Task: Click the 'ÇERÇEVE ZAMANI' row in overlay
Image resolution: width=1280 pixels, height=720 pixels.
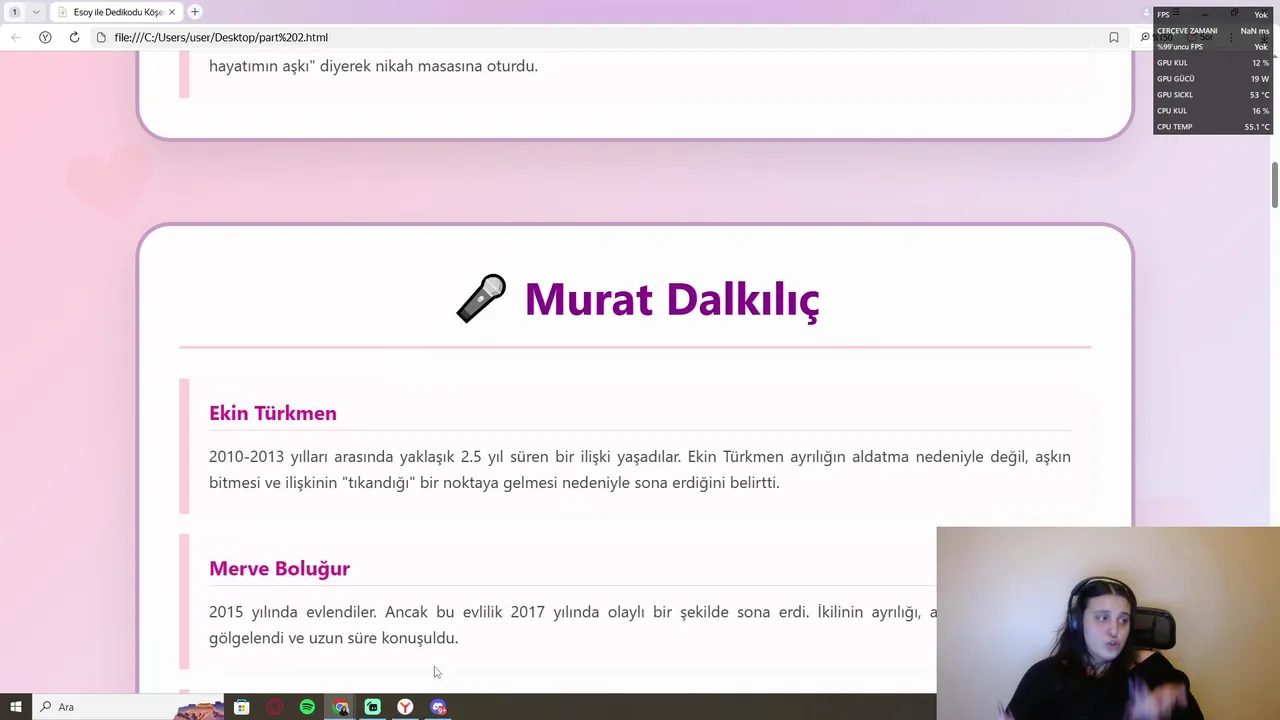Action: tap(1213, 31)
